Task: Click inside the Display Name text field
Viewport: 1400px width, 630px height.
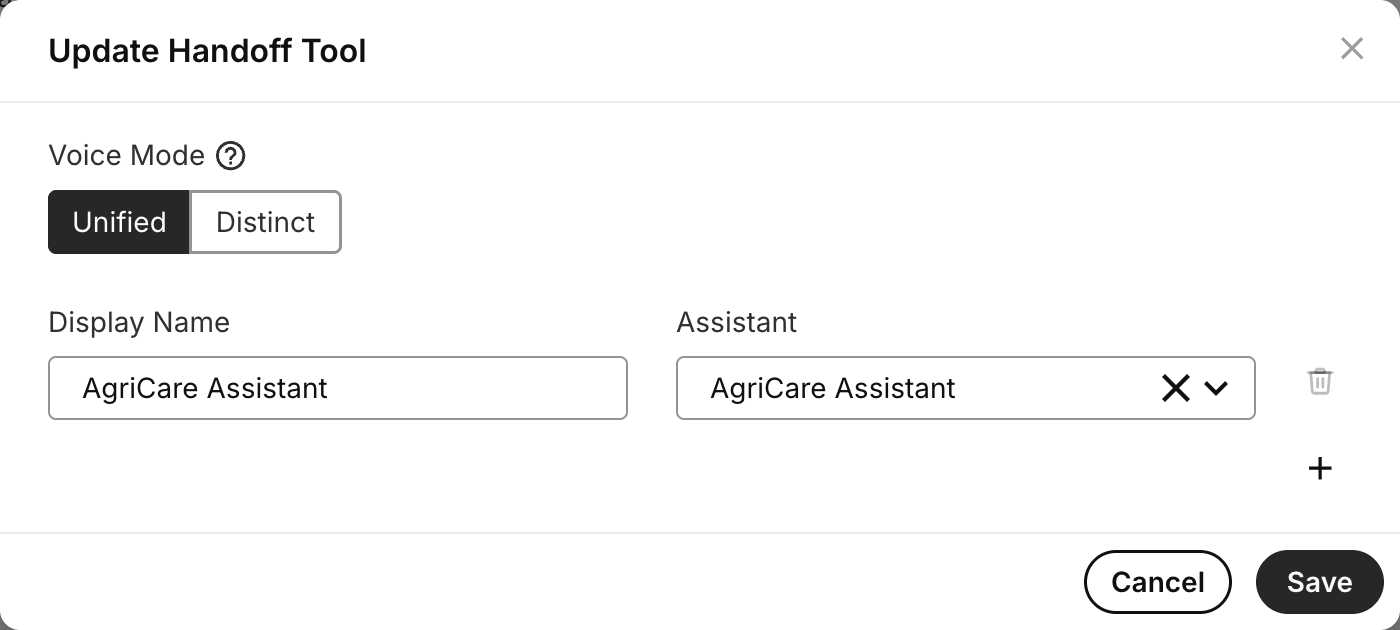Action: pyautogui.click(x=337, y=388)
